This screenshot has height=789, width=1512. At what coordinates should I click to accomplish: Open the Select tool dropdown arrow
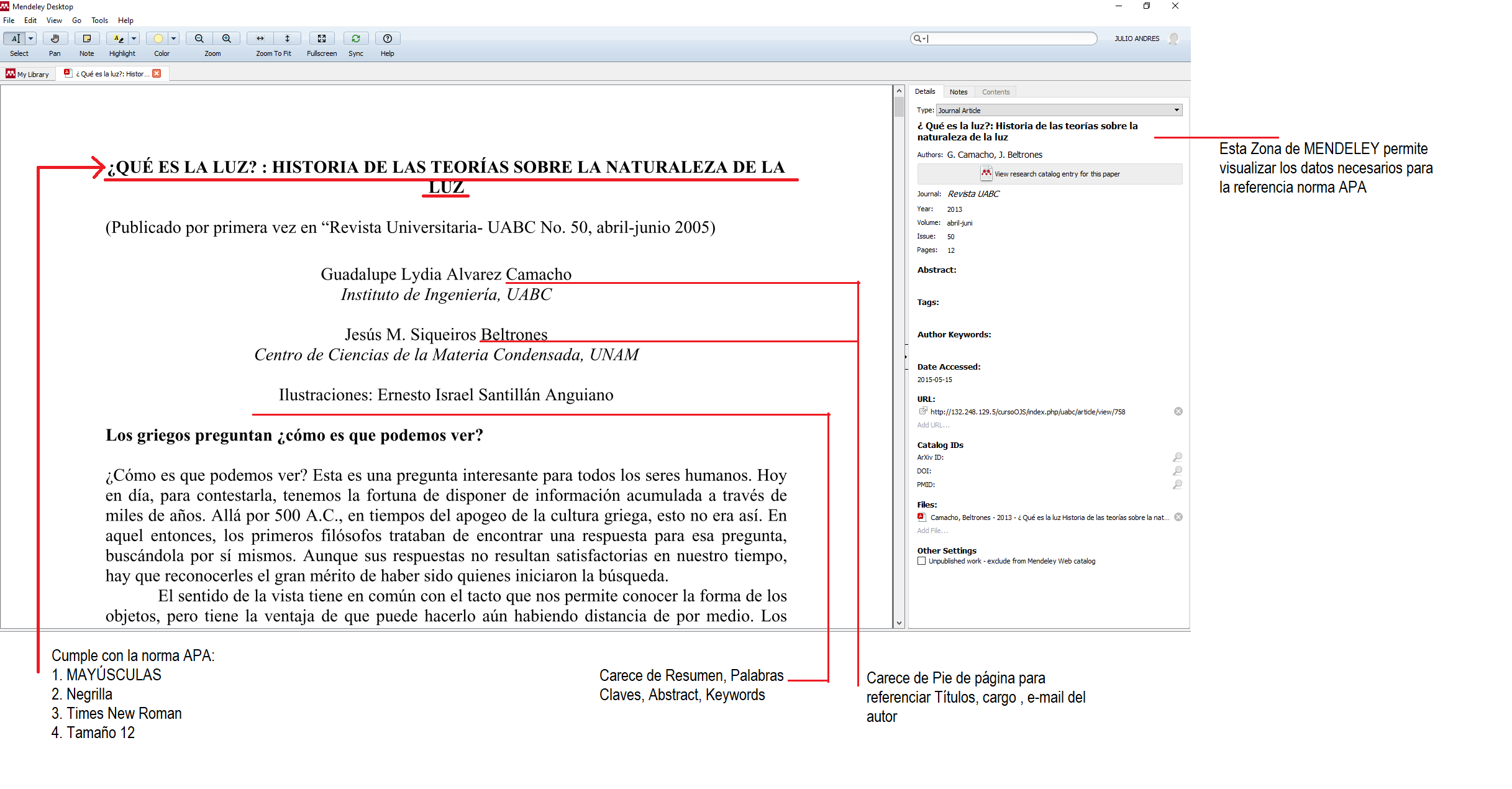pos(30,39)
